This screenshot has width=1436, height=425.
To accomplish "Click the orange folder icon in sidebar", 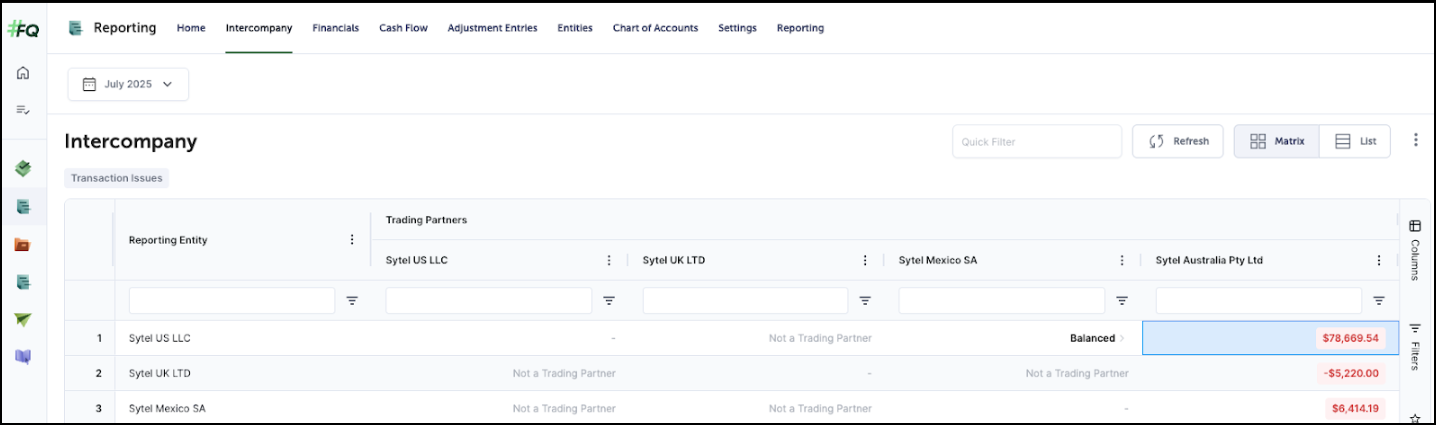I will point(23,244).
